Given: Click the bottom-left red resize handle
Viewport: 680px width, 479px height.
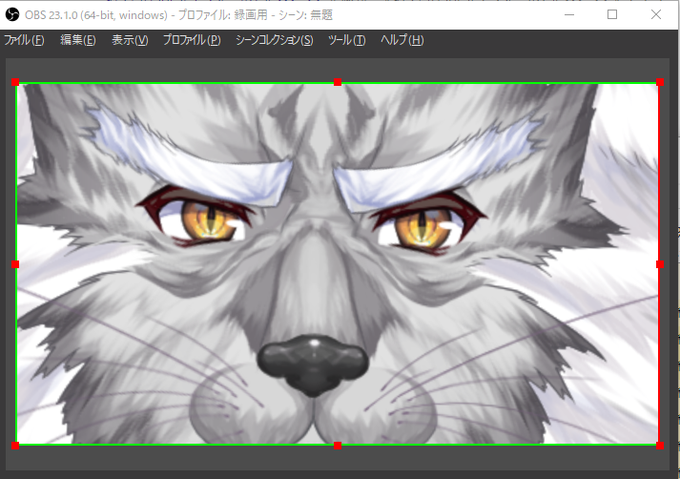Looking at the screenshot, I should click(x=15, y=445).
